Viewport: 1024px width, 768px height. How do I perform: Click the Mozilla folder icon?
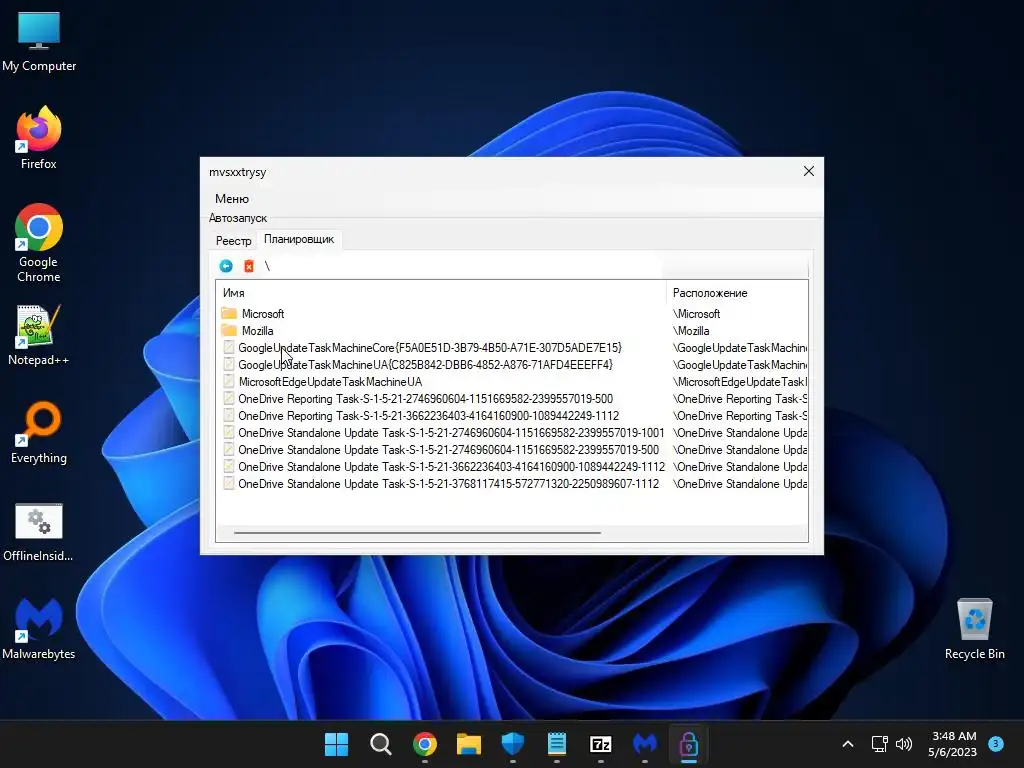point(229,330)
